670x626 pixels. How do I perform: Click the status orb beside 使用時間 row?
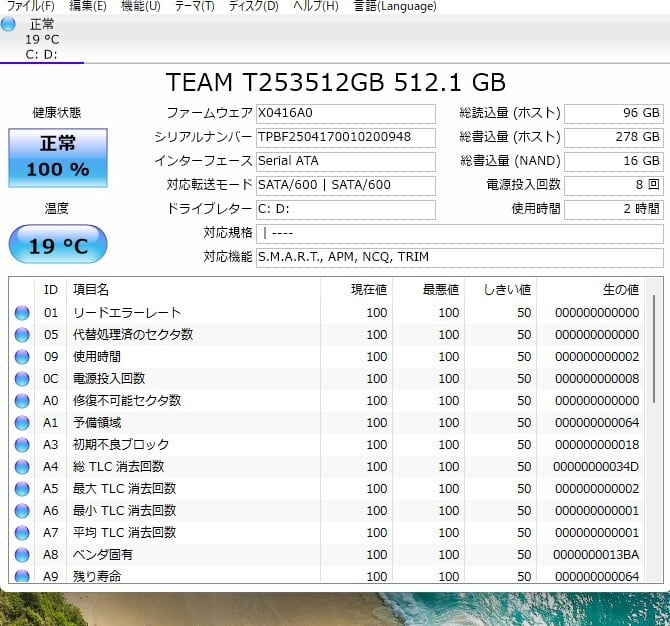pyautogui.click(x=22, y=357)
